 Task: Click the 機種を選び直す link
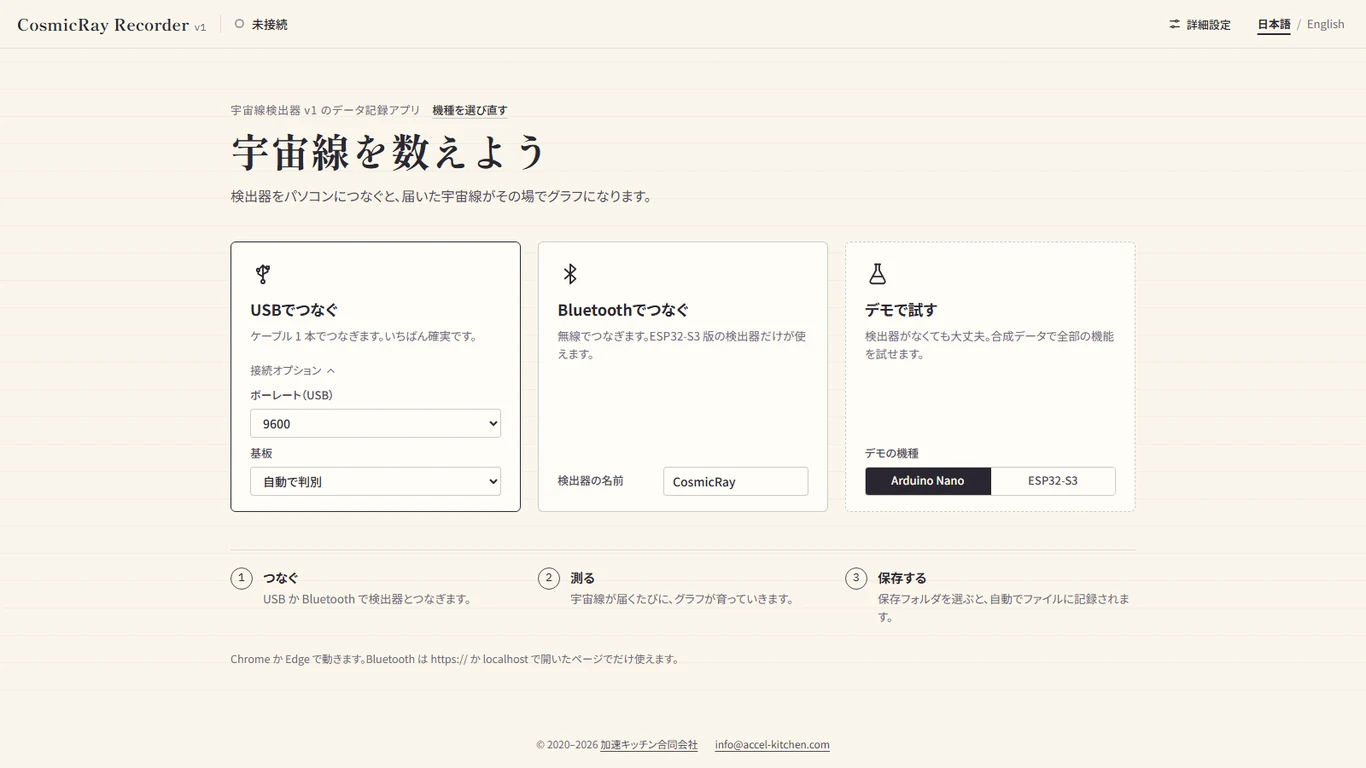click(x=470, y=110)
